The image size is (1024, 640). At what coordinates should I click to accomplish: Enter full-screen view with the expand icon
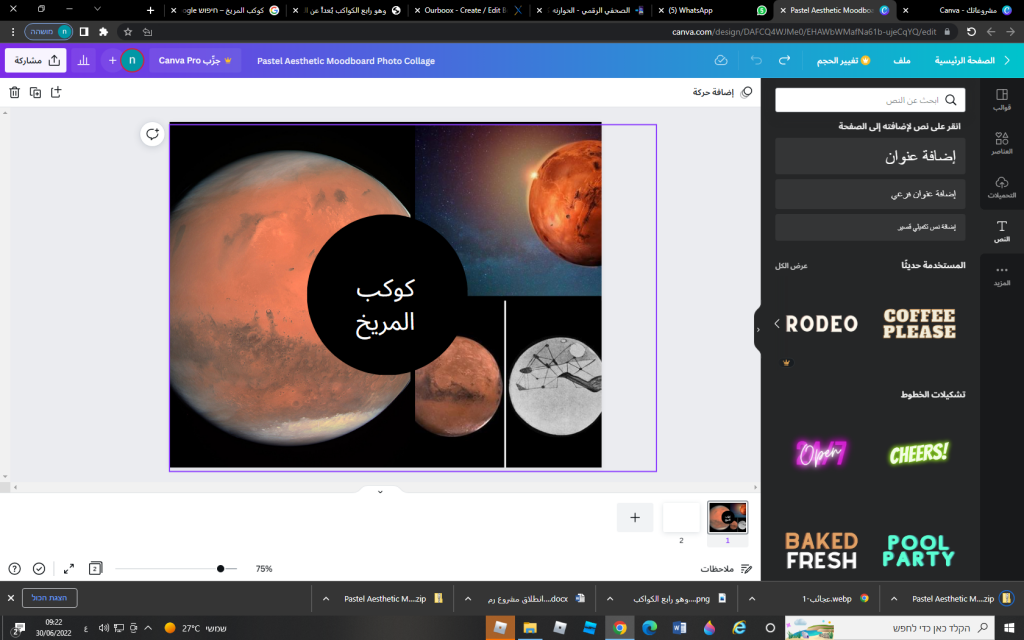pos(68,568)
